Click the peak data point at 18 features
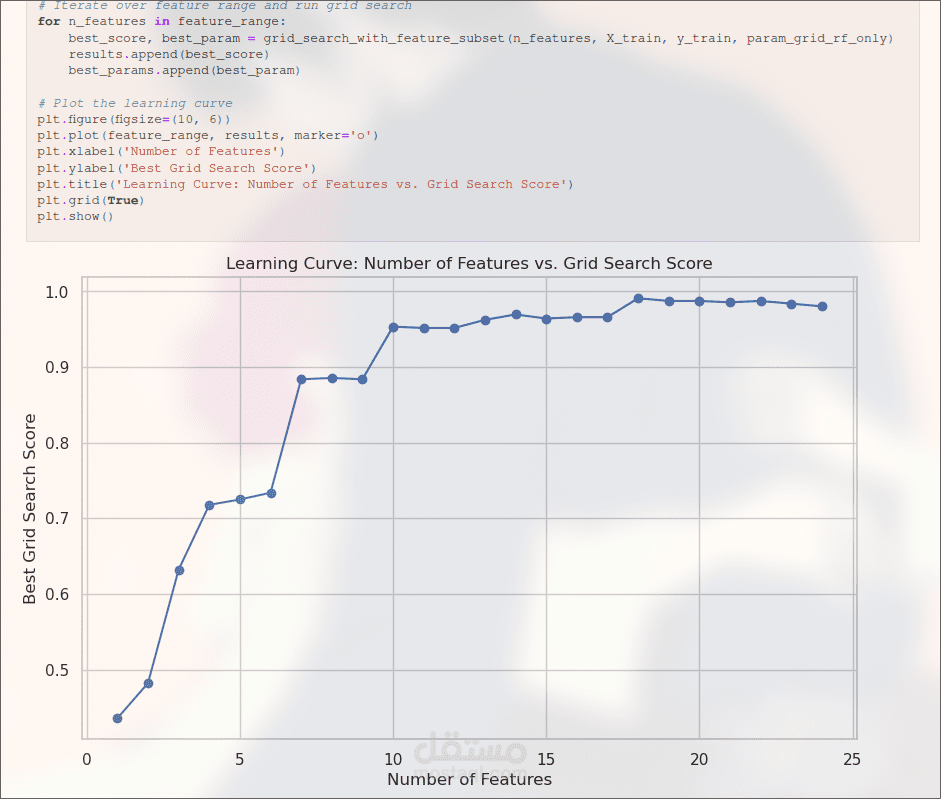Viewport: 941px width, 799px height. [x=639, y=298]
